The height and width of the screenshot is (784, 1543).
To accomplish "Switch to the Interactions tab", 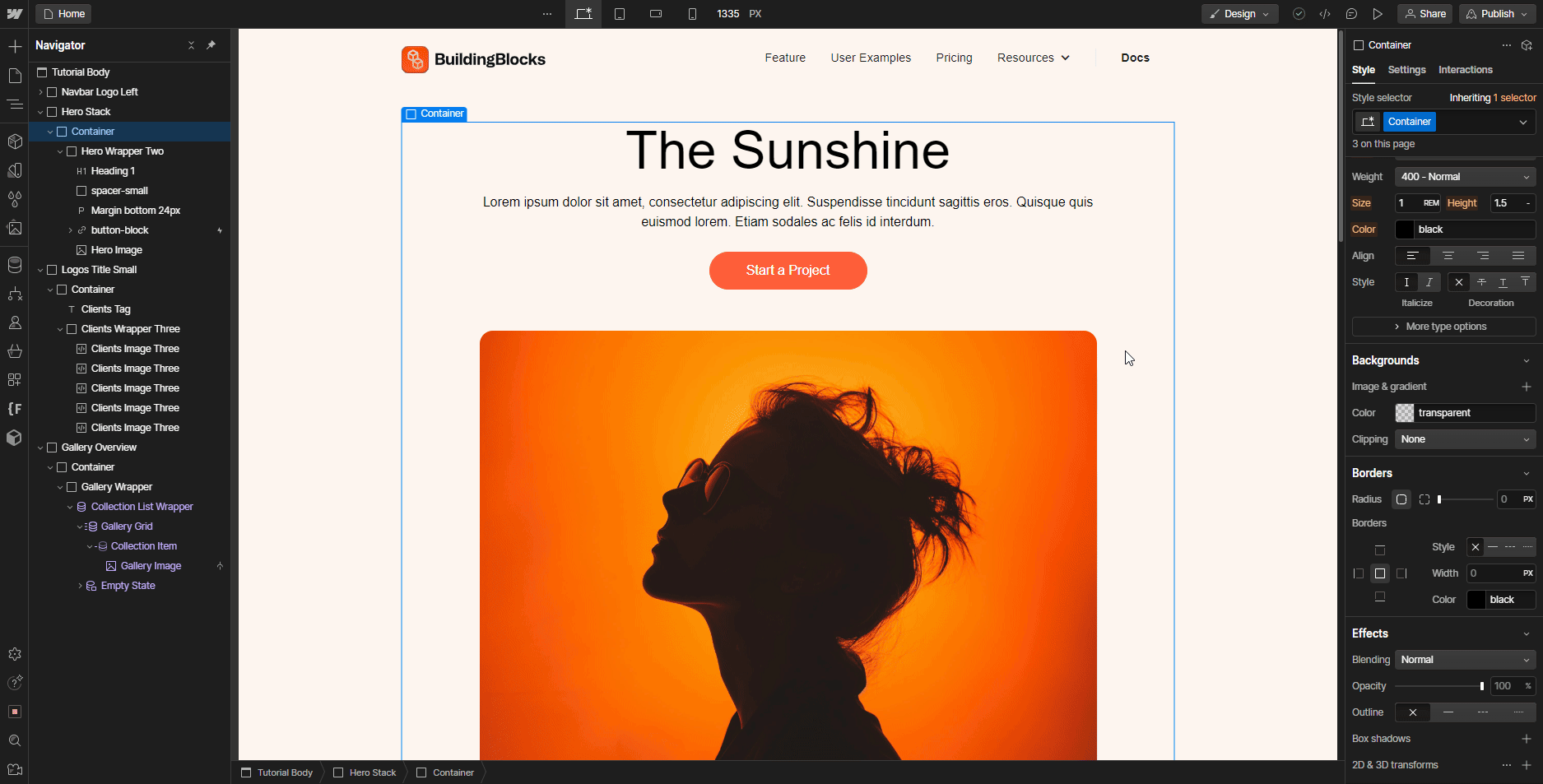I will 1466,70.
